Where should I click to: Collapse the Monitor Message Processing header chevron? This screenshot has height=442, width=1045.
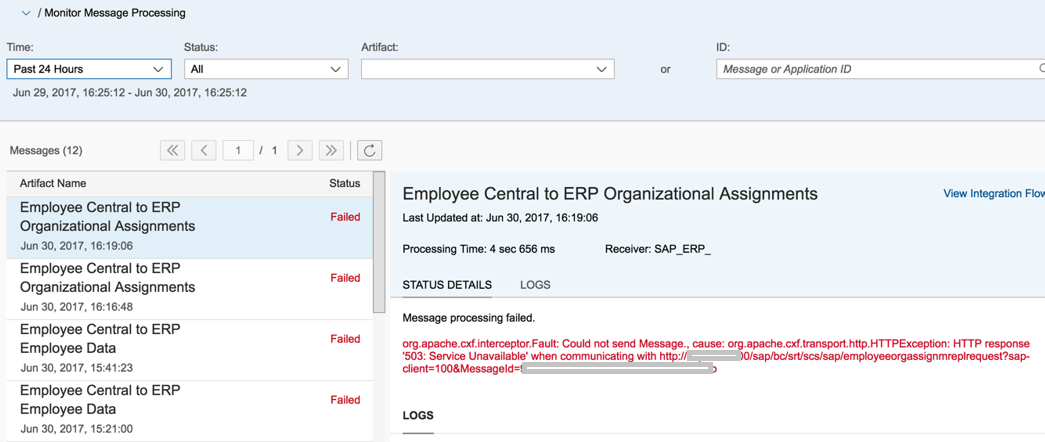coord(26,13)
